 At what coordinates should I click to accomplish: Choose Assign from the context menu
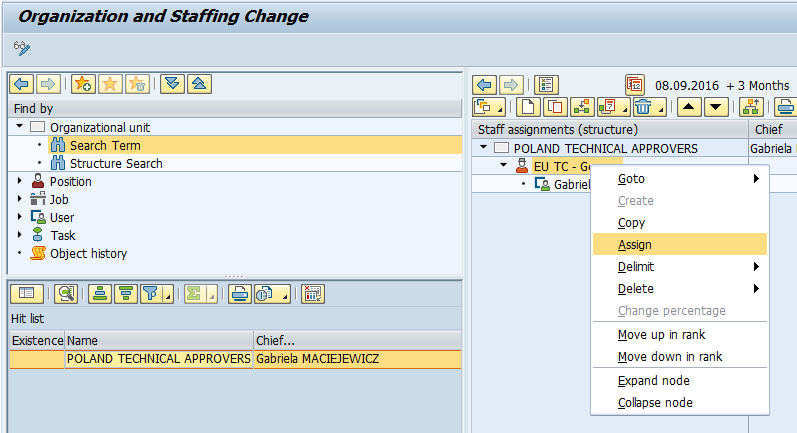coord(635,245)
